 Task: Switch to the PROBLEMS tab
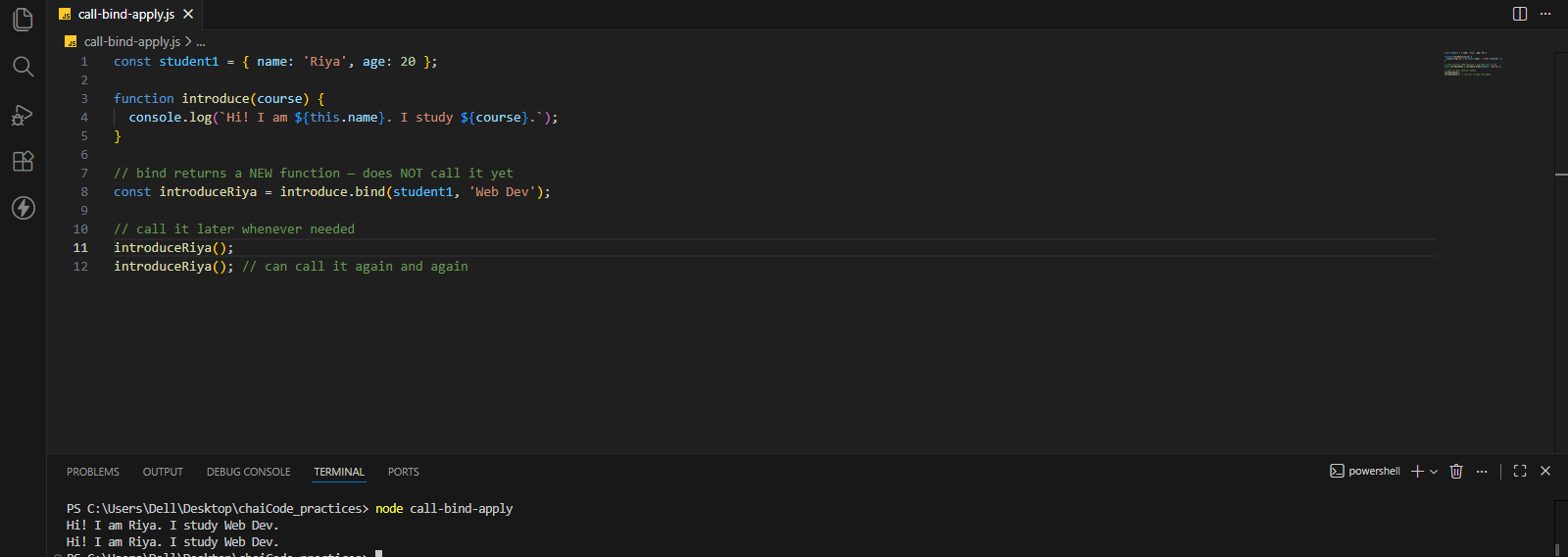pos(93,473)
